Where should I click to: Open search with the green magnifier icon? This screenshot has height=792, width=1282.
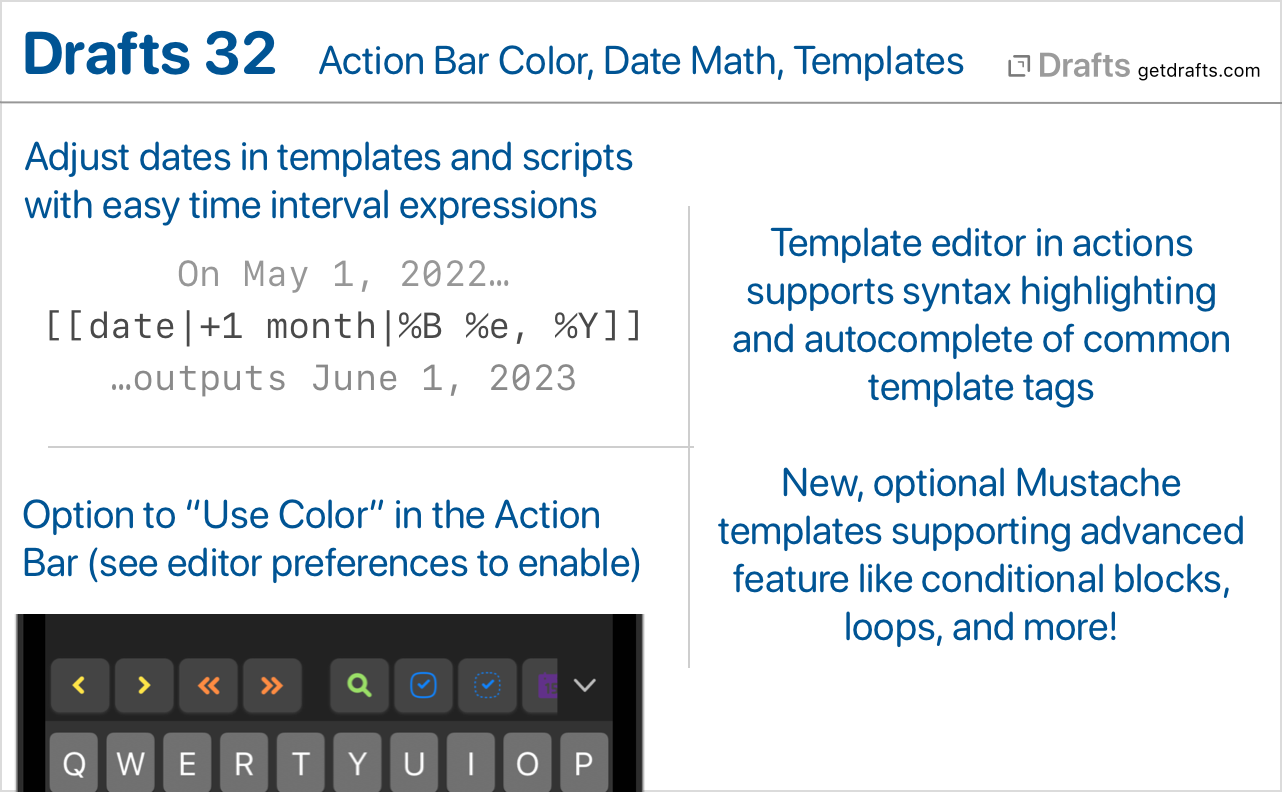pos(360,685)
